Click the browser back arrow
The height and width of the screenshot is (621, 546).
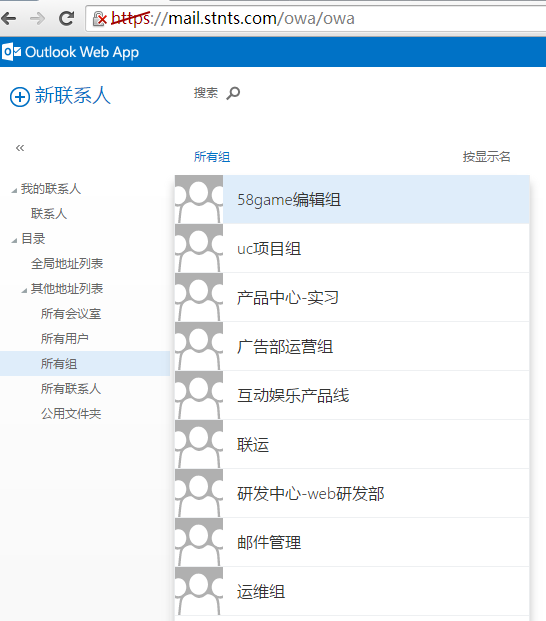9,18
